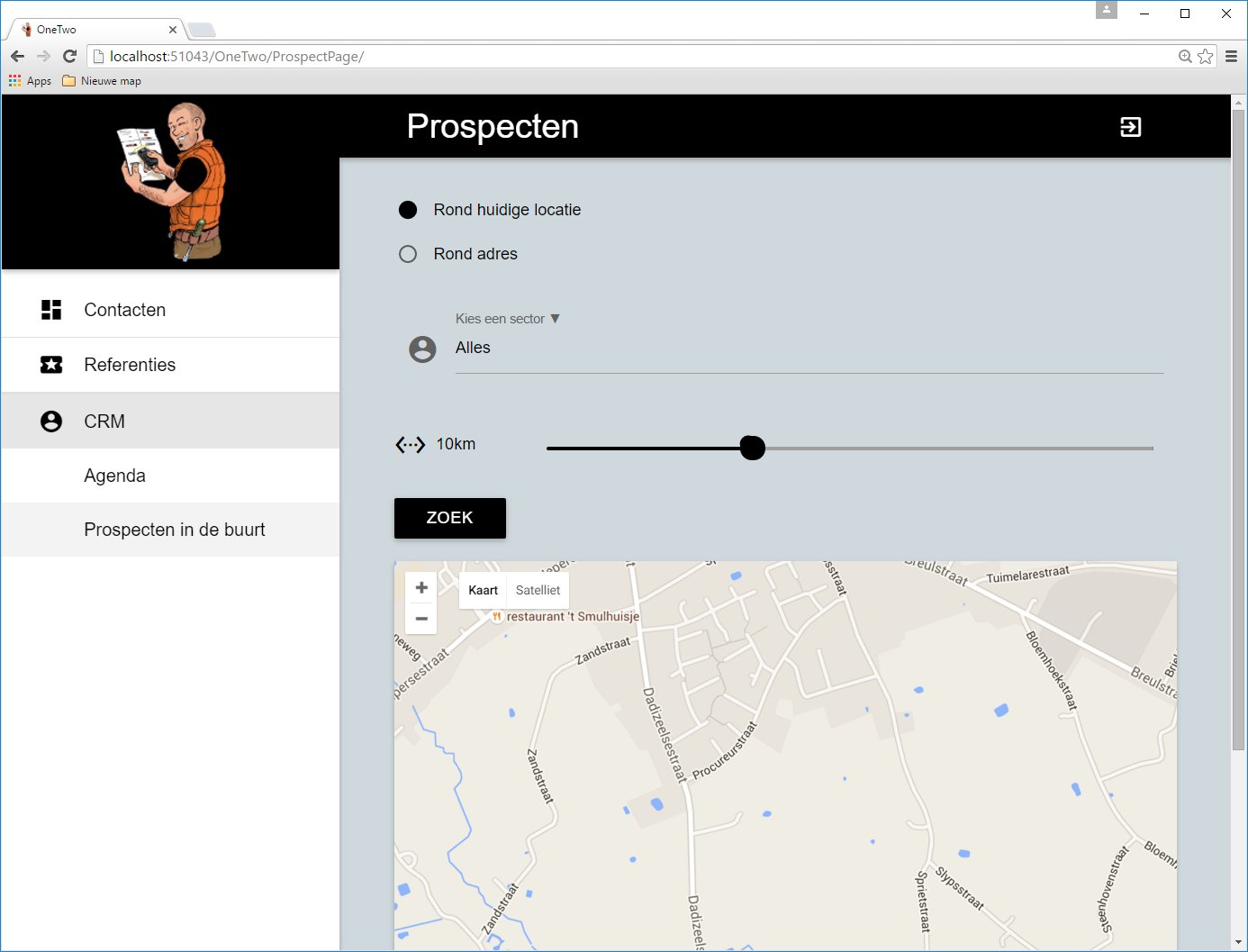Click the ZOEK button
The height and width of the screenshot is (952, 1248).
click(450, 518)
